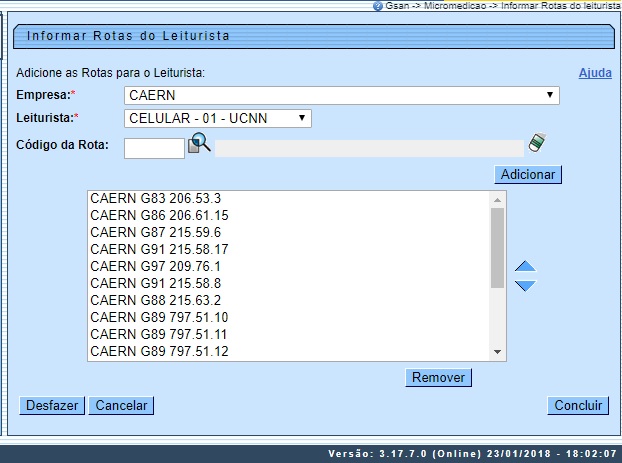Finish with the Concluir button
The image size is (622, 463).
tap(577, 406)
